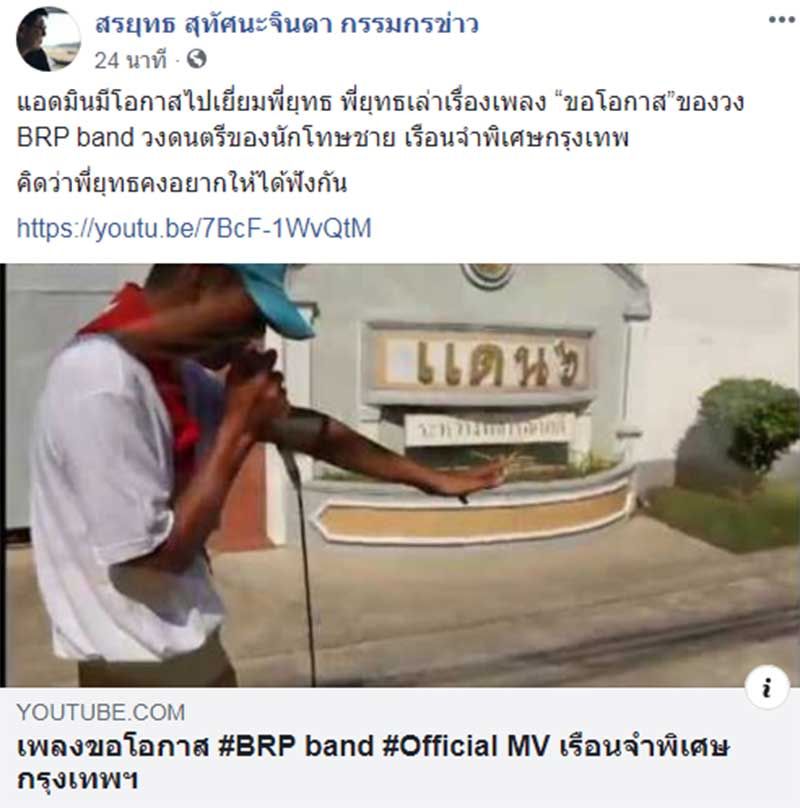Open the page's round profile picture
800x808 pixels.
48,39
